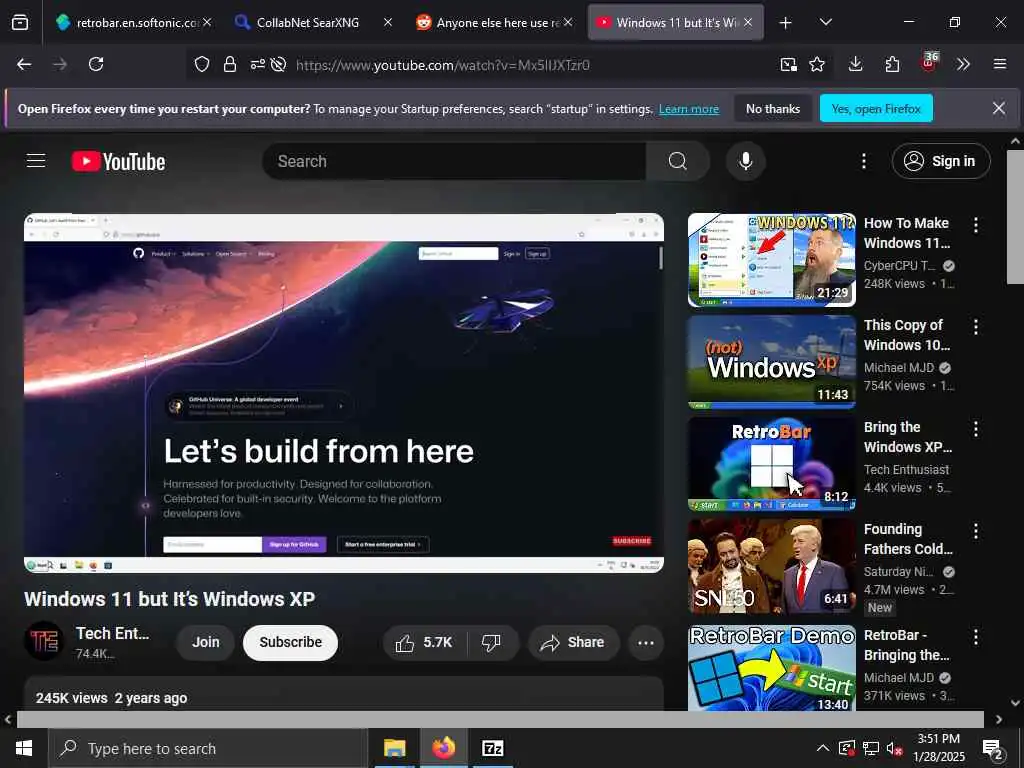
Task: Click the Join button
Action: tap(205, 643)
